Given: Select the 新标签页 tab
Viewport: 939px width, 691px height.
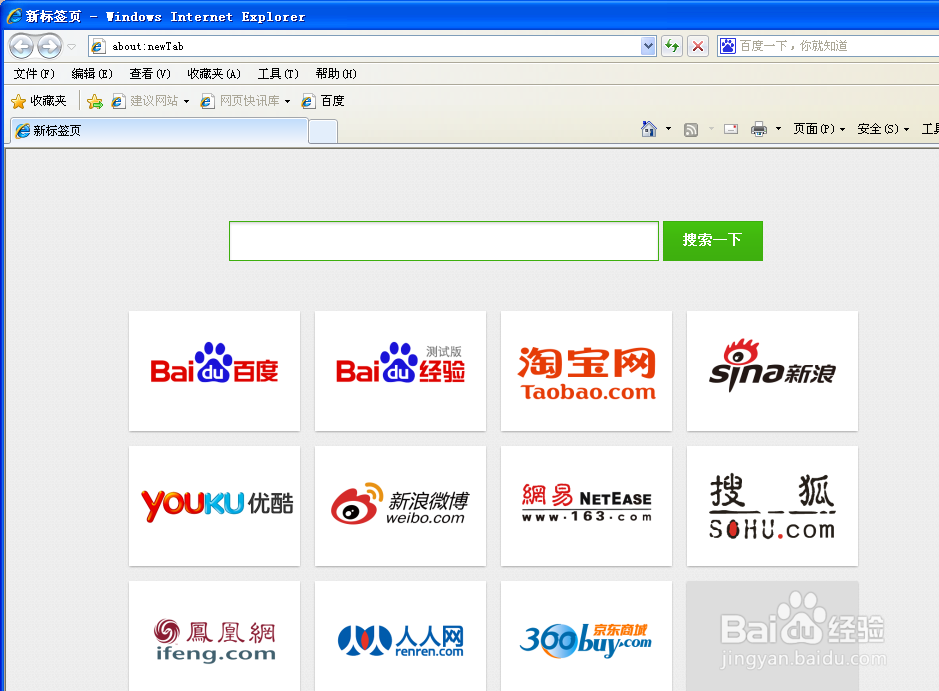Looking at the screenshot, I should (x=159, y=131).
